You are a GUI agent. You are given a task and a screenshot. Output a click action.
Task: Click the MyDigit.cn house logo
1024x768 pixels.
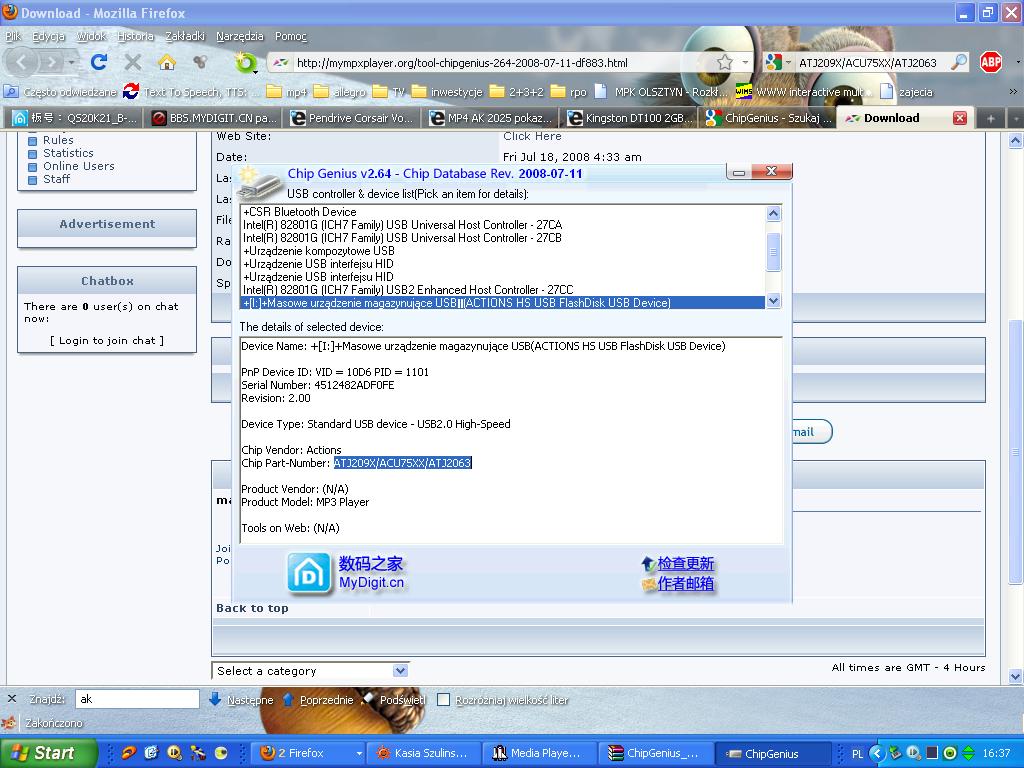(310, 574)
